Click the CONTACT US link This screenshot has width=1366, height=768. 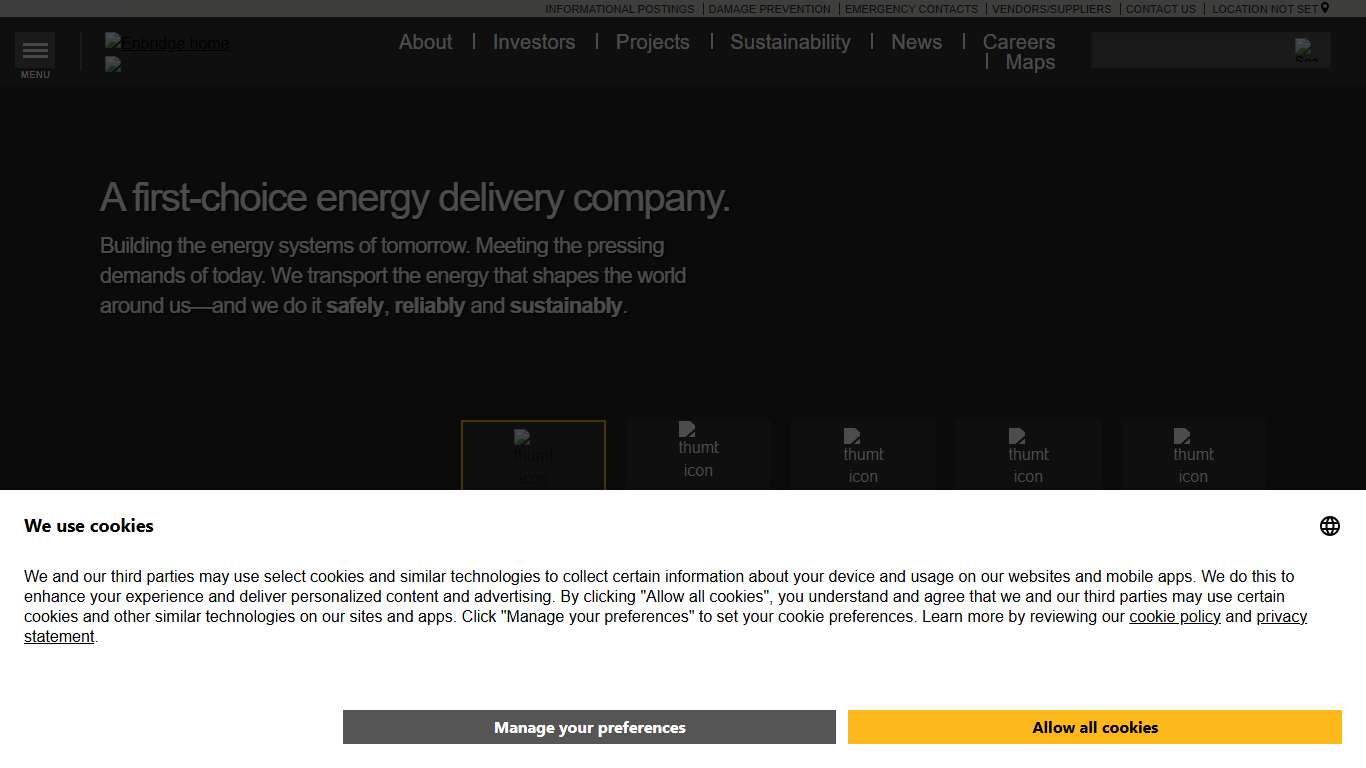[x=1160, y=9]
